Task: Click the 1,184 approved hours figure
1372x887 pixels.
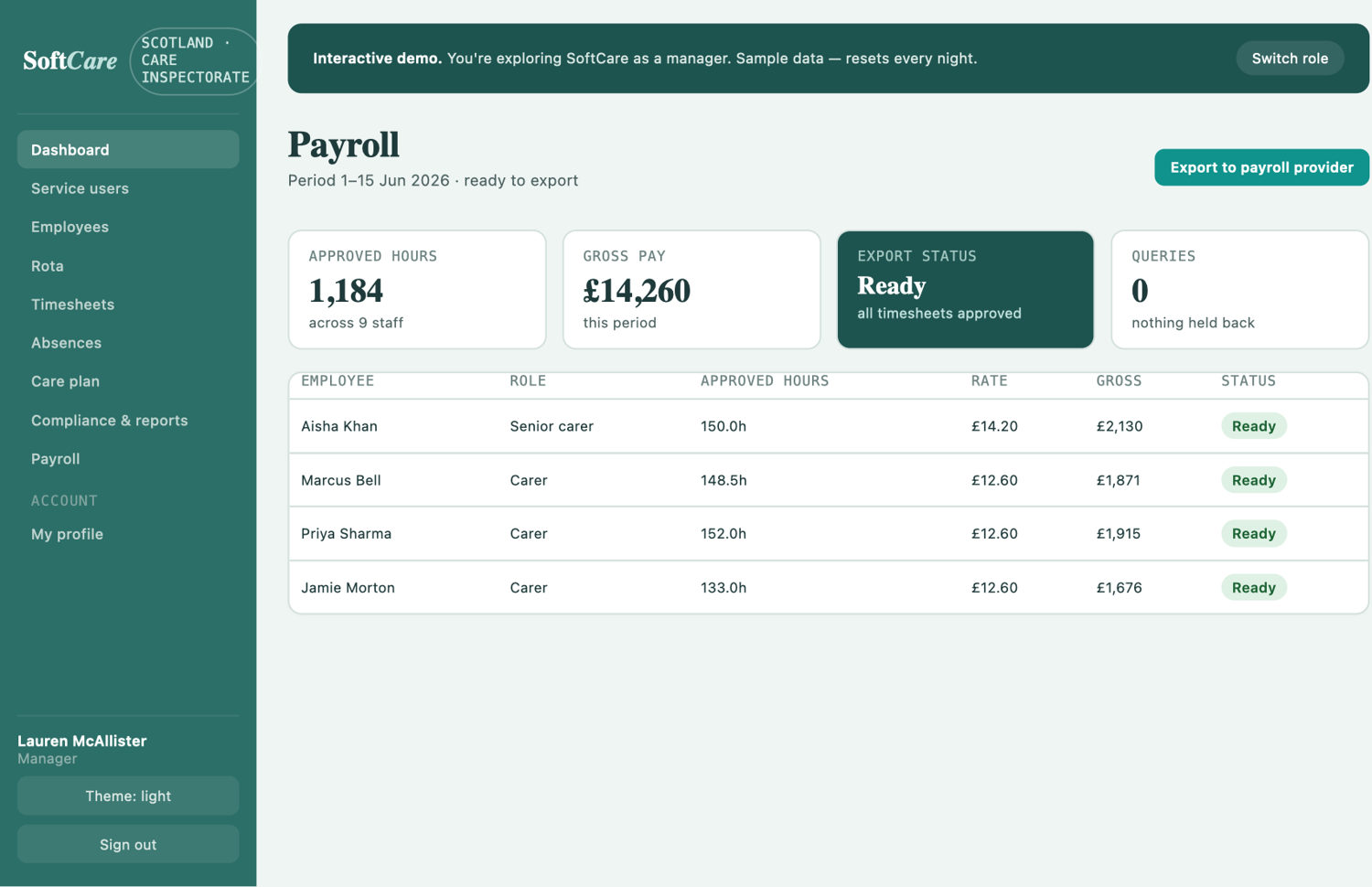Action: pyautogui.click(x=346, y=291)
